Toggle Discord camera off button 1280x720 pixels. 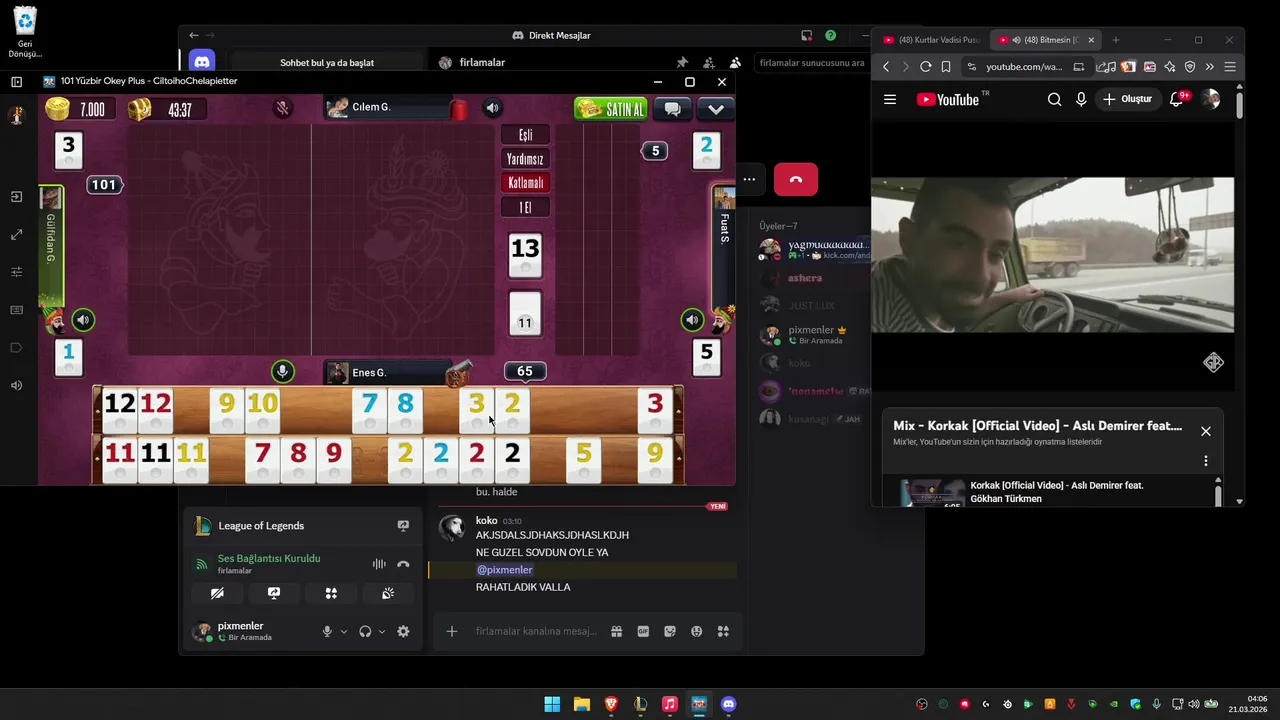217,593
